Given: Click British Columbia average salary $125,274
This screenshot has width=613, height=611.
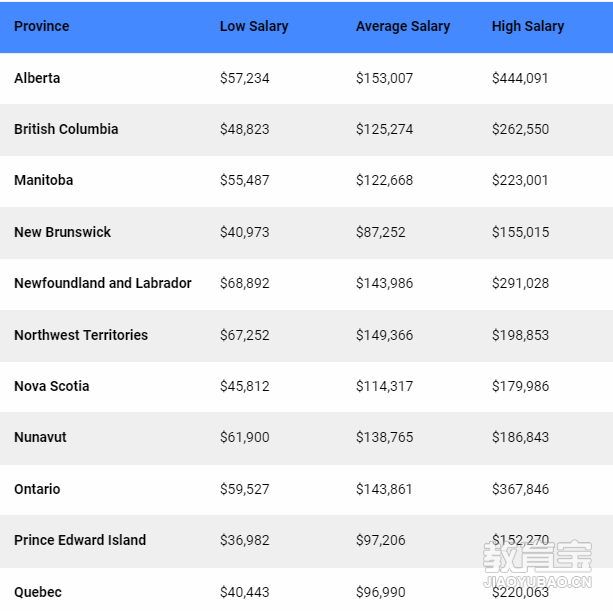Looking at the screenshot, I should (384, 129).
